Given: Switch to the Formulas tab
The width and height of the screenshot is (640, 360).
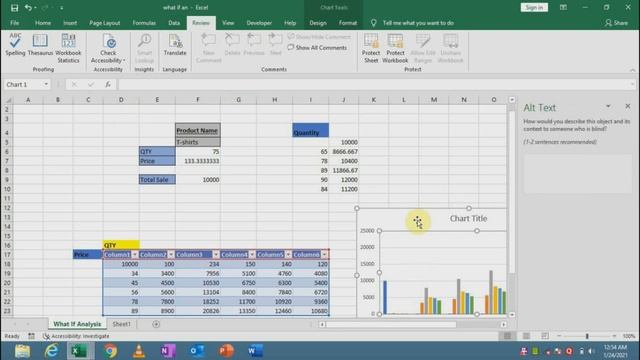Looking at the screenshot, I should (144, 23).
